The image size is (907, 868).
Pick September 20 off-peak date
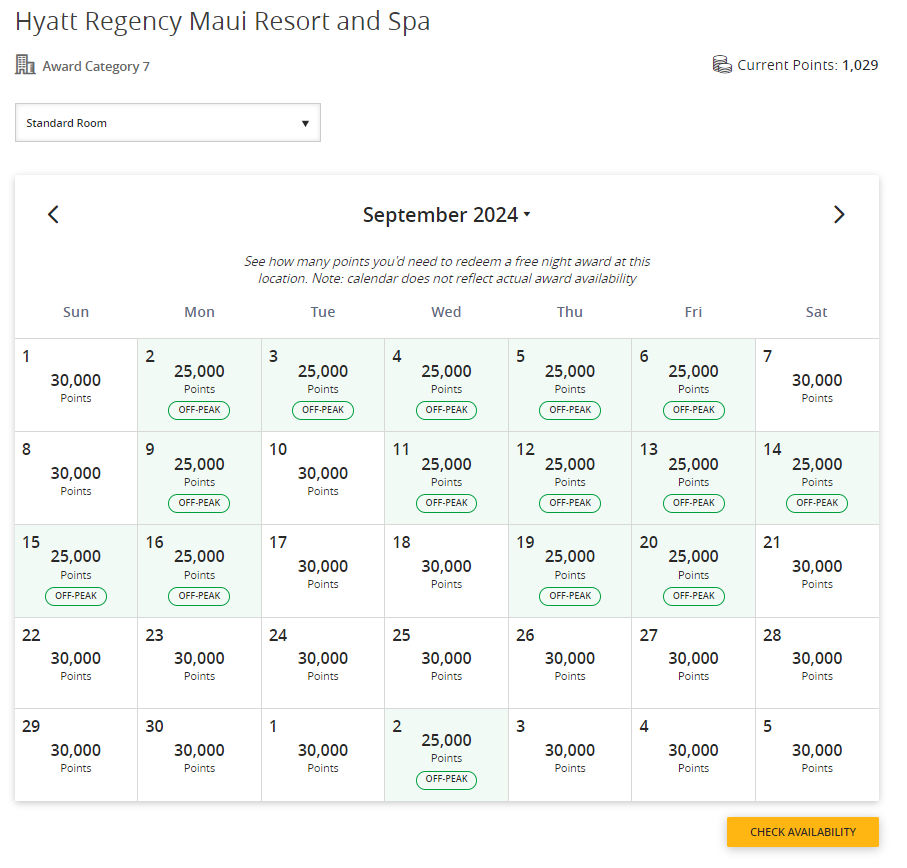tap(694, 571)
